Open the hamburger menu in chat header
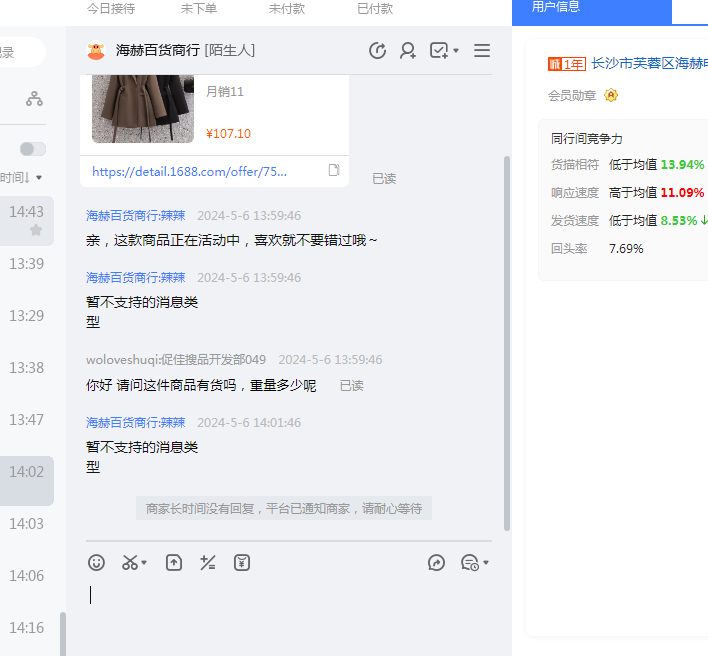The image size is (708, 656). (x=482, y=51)
